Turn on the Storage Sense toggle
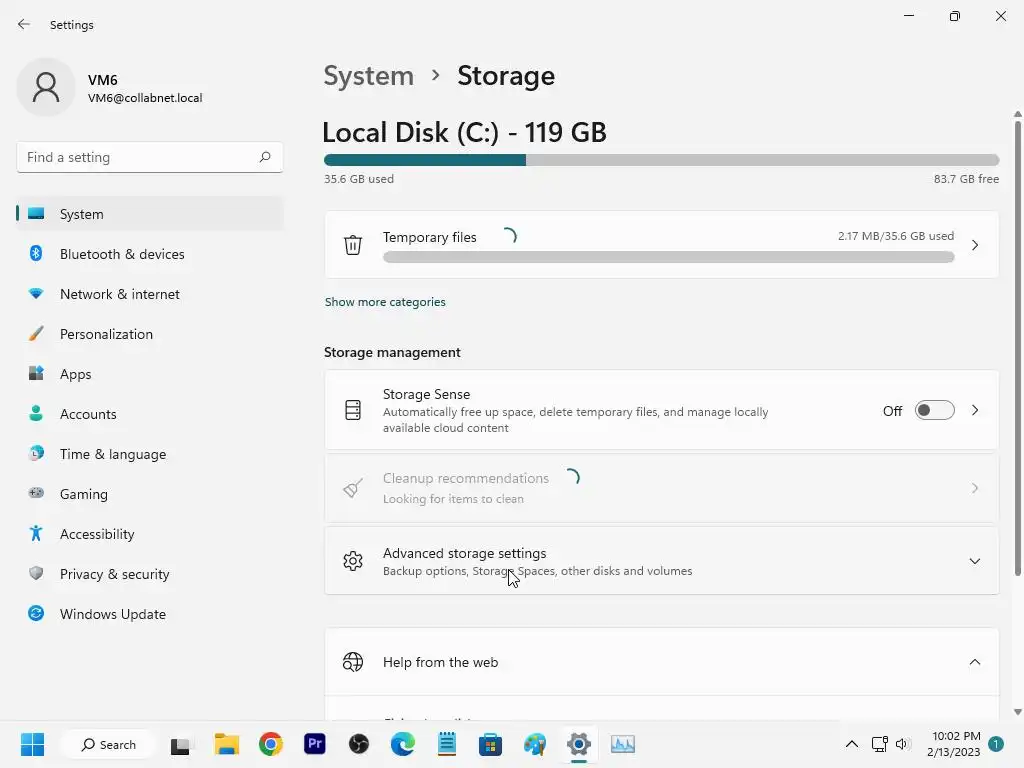The height and width of the screenshot is (768, 1024). pos(934,410)
